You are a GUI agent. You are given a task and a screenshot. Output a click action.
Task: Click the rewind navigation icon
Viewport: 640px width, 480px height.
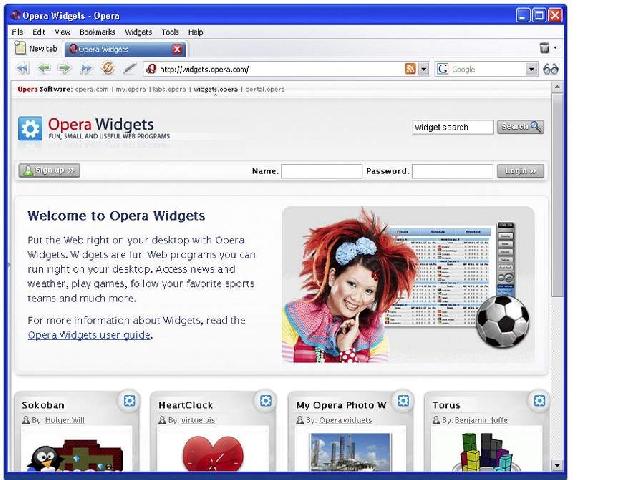click(23, 69)
